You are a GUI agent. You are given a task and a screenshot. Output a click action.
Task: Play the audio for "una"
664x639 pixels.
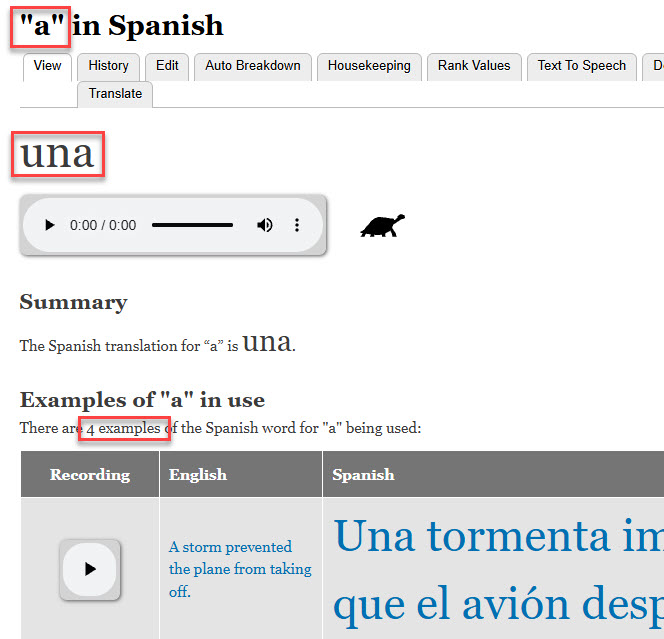[x=50, y=226]
